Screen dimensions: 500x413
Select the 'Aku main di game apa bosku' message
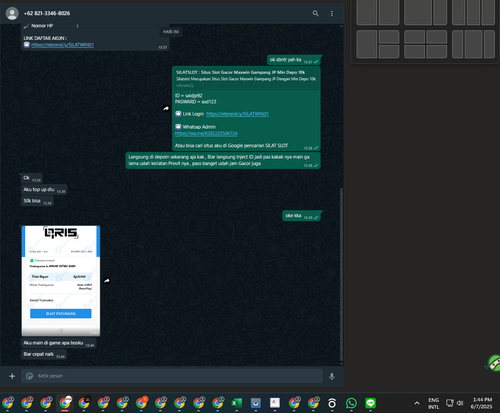pyautogui.click(x=59, y=343)
